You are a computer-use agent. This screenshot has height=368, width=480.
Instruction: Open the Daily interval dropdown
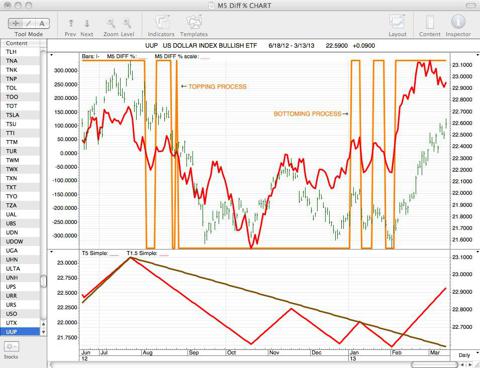466,355
